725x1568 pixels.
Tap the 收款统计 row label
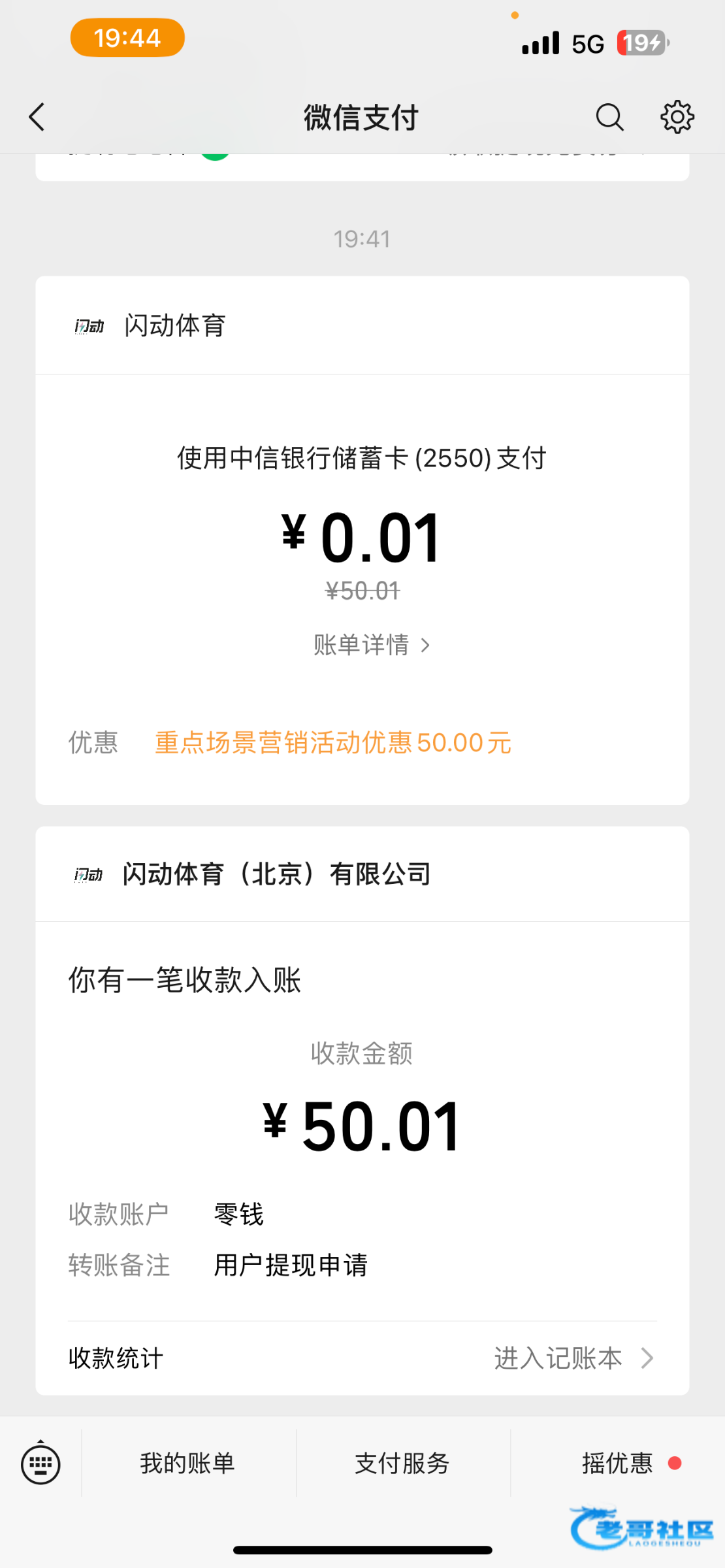click(116, 1358)
